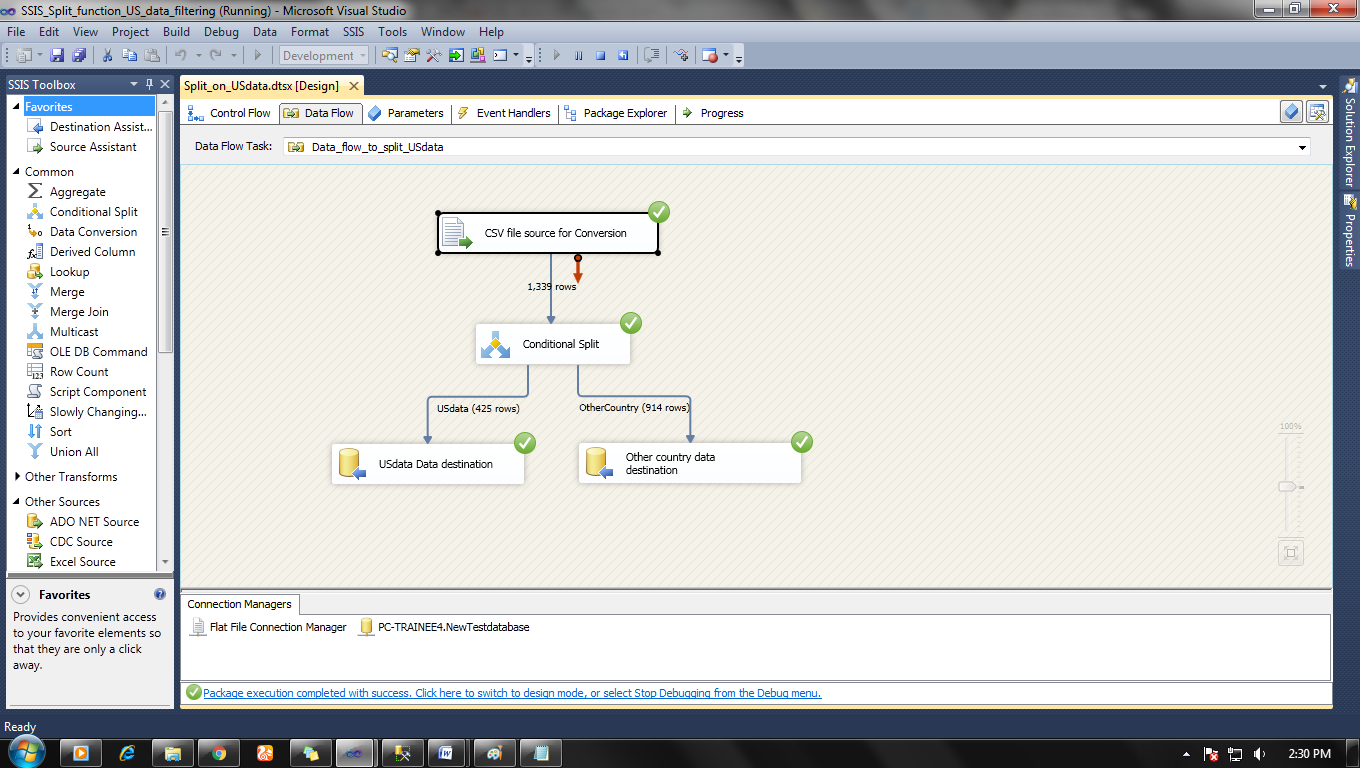Select the USdata Data destination component
1360x768 pixels.
coord(428,464)
